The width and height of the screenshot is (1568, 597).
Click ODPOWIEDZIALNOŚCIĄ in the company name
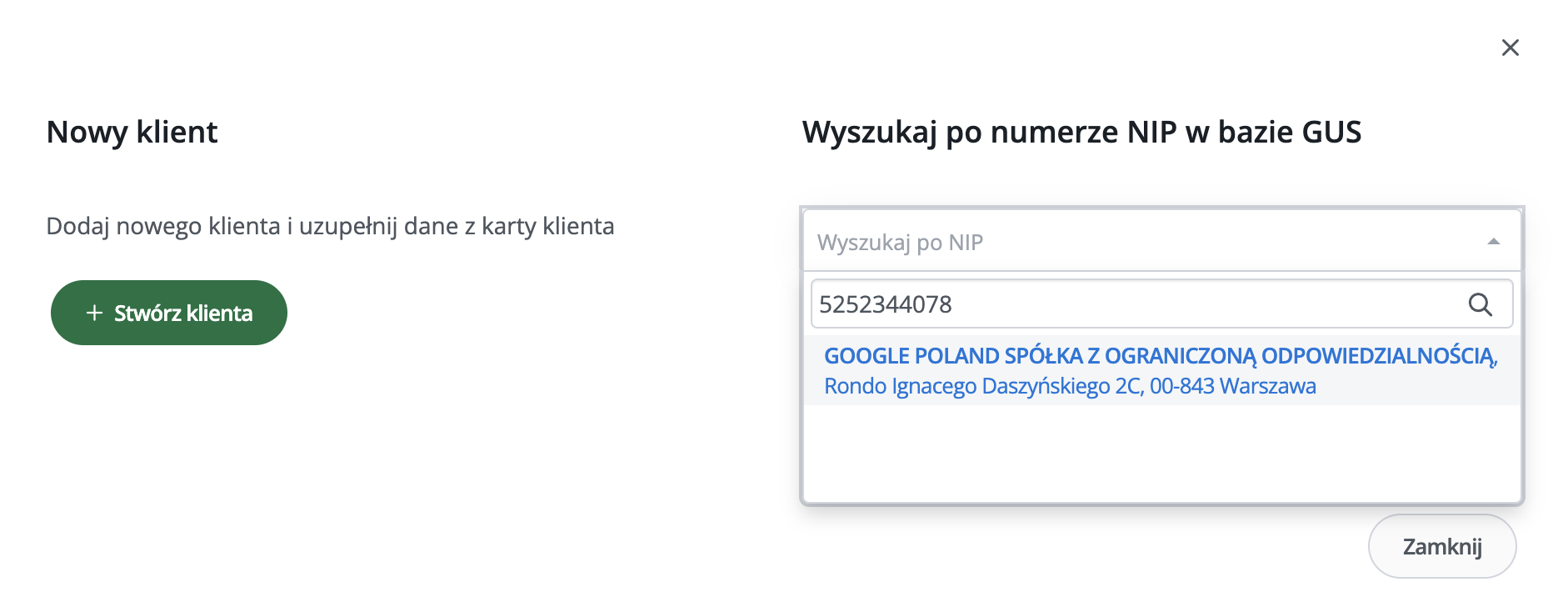(x=1379, y=356)
